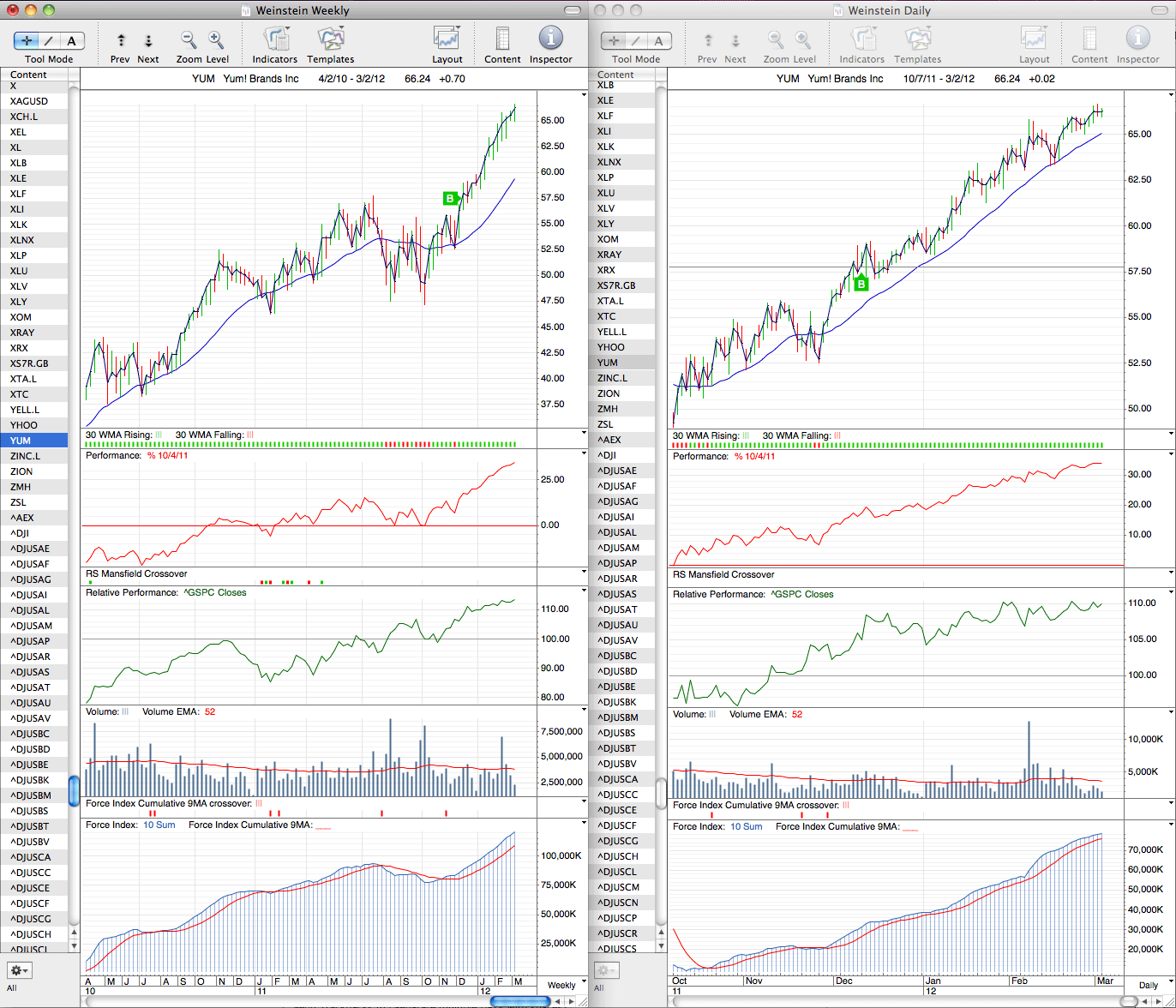The image size is (1176, 1008).
Task: Click daily content list scrollbar thumb
Action: point(661,793)
